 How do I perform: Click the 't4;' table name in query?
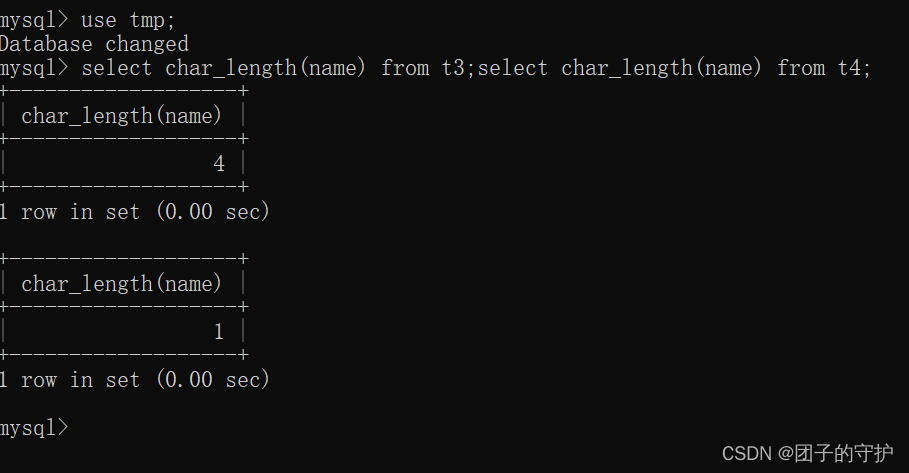(854, 68)
